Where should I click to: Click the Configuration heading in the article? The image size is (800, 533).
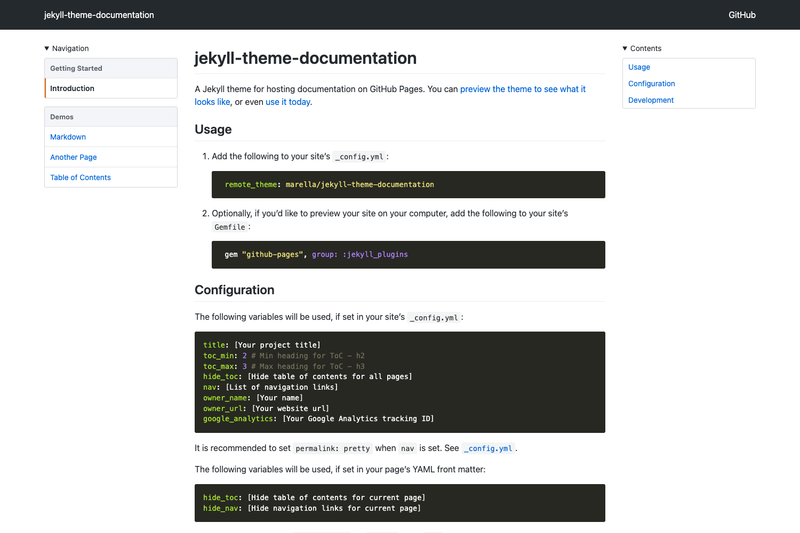[234, 290]
